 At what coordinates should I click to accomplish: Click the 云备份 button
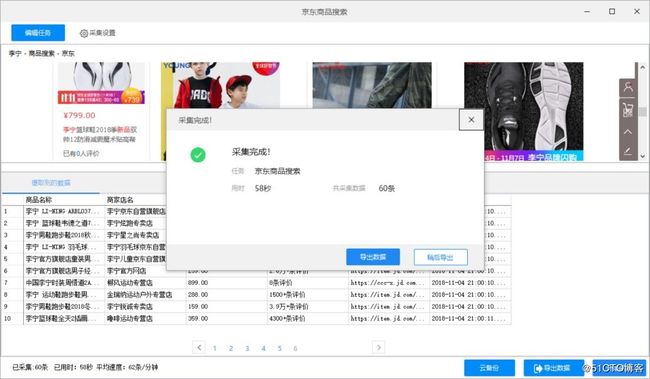(489, 368)
